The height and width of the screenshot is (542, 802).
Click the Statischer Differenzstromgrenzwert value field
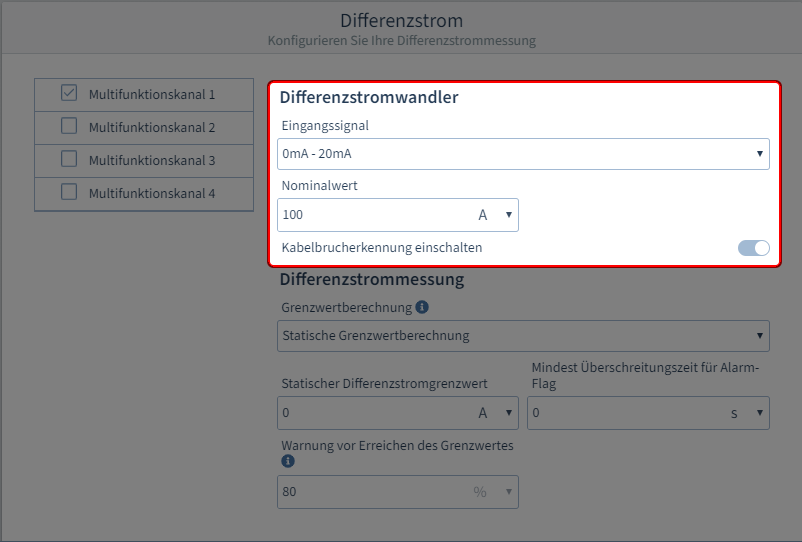pos(370,413)
